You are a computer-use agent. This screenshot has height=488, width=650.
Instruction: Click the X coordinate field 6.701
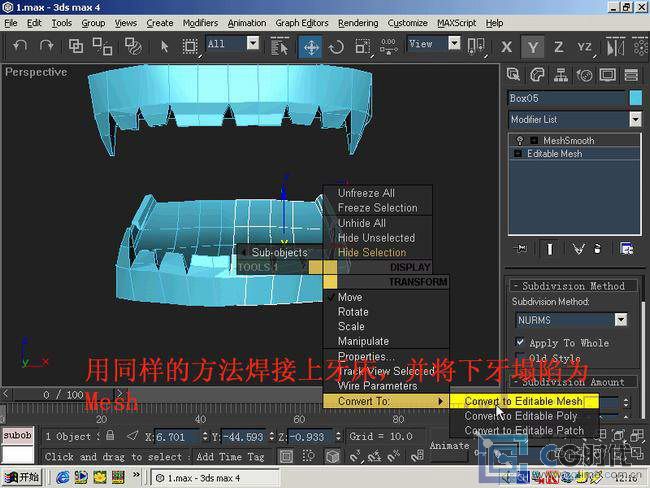pyautogui.click(x=176, y=436)
